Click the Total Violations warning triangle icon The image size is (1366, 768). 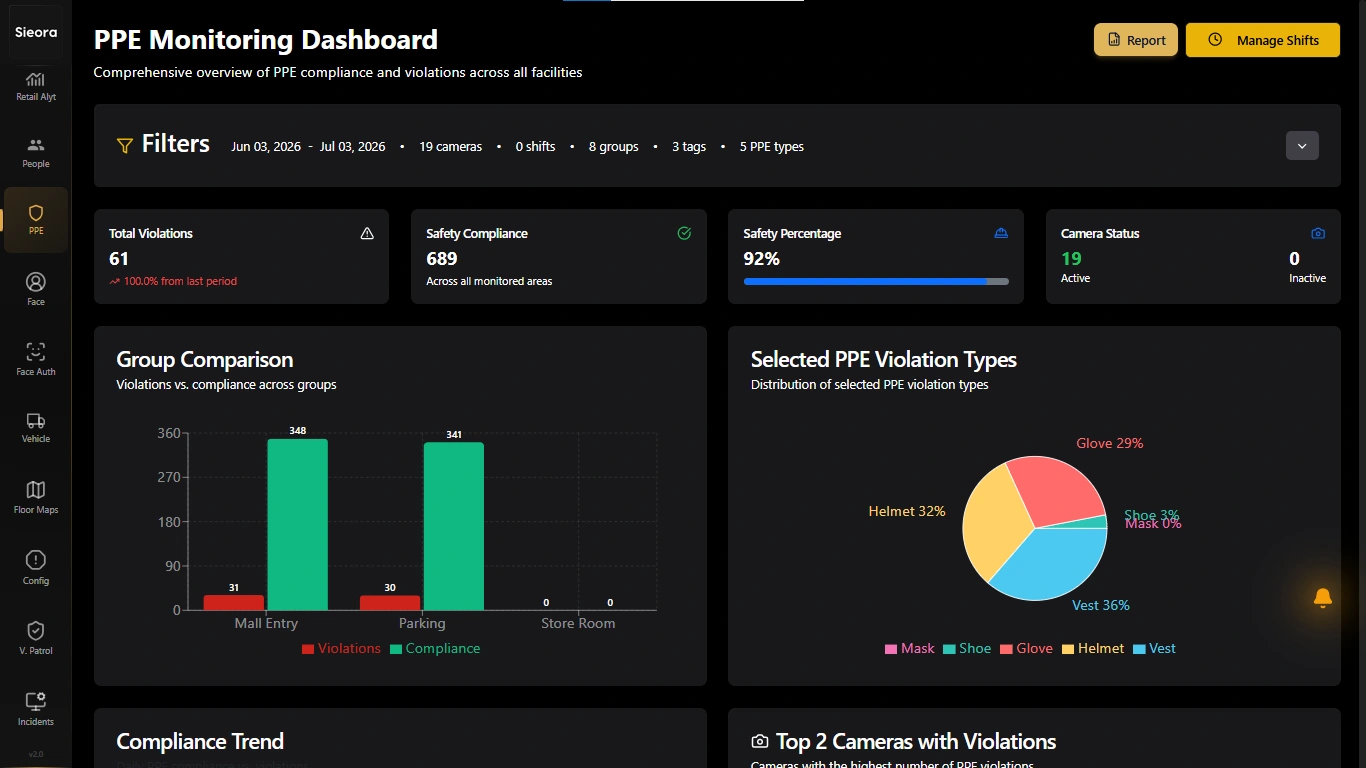coord(367,233)
